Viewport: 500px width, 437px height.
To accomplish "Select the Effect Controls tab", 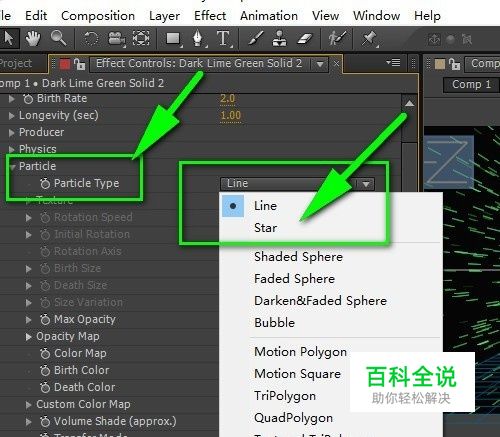I will click(x=199, y=63).
